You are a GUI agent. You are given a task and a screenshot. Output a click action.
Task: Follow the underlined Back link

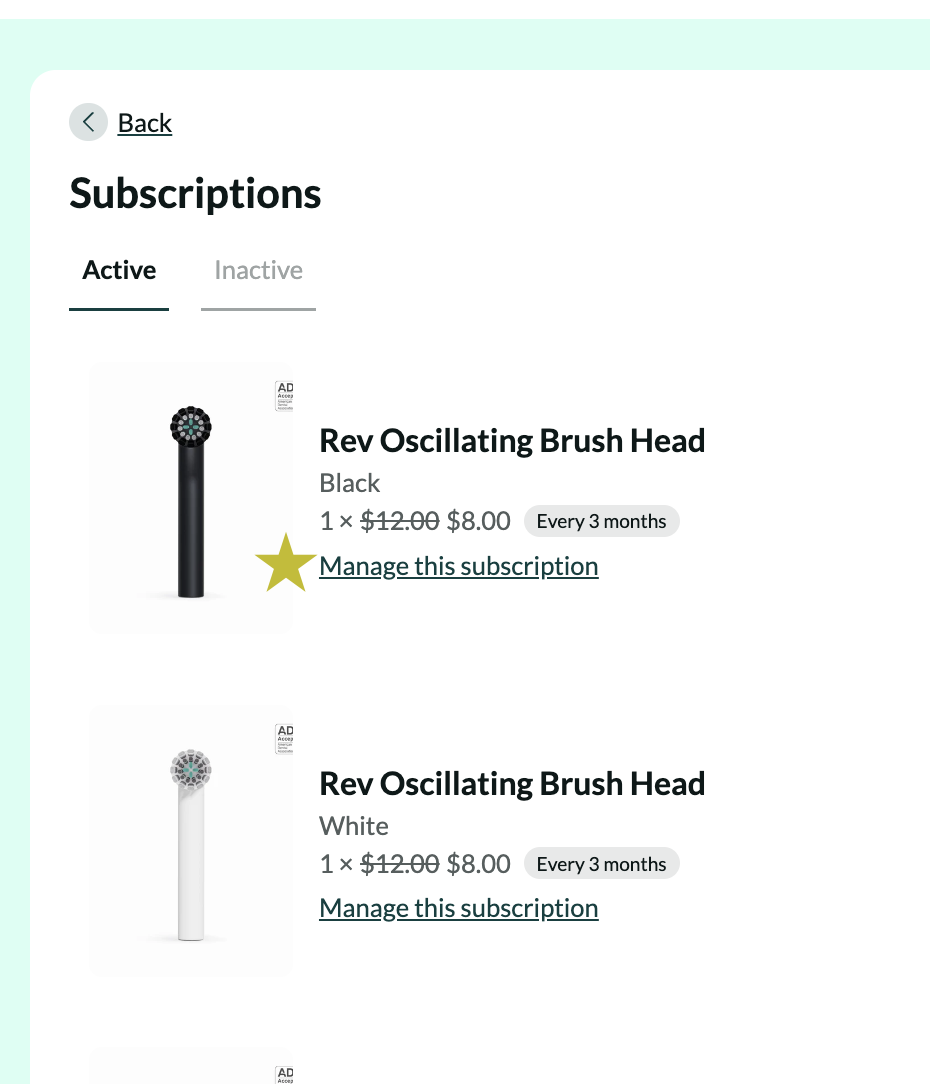pos(145,123)
